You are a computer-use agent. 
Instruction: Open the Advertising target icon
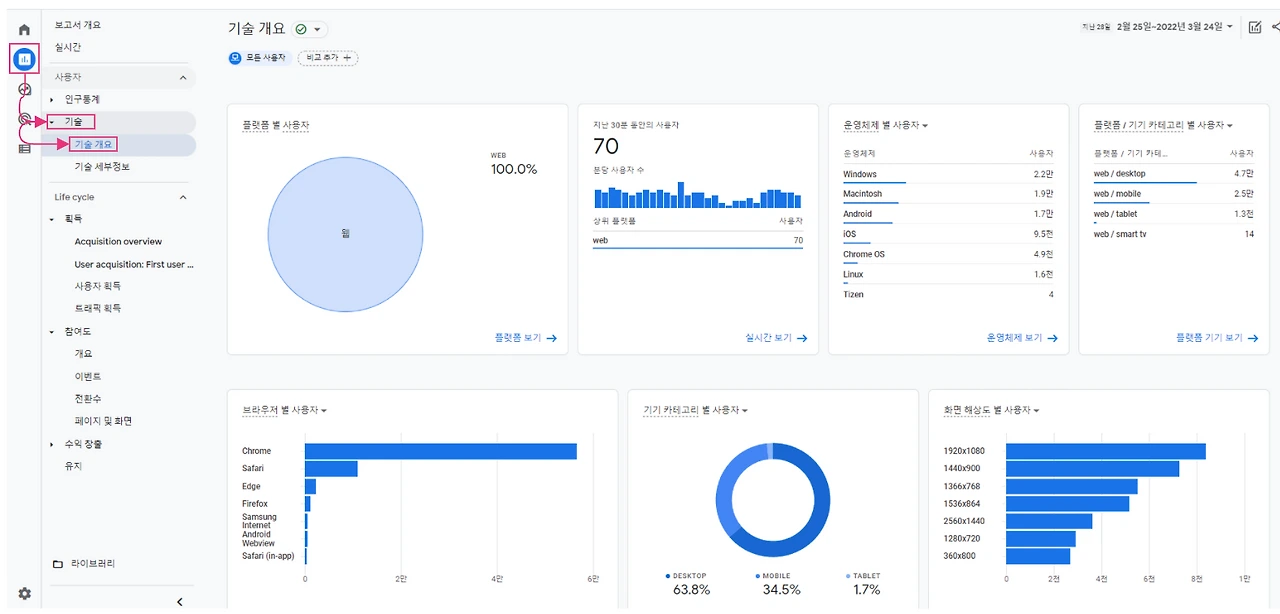pos(24,119)
